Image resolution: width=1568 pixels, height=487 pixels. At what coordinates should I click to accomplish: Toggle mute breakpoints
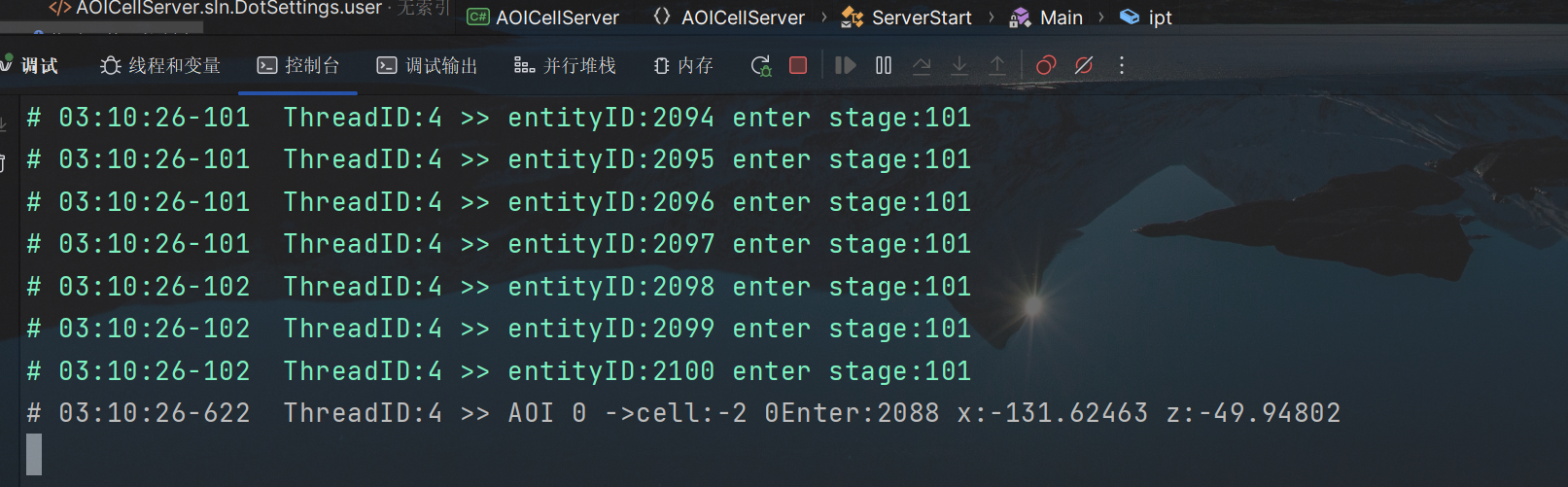coord(1084,65)
